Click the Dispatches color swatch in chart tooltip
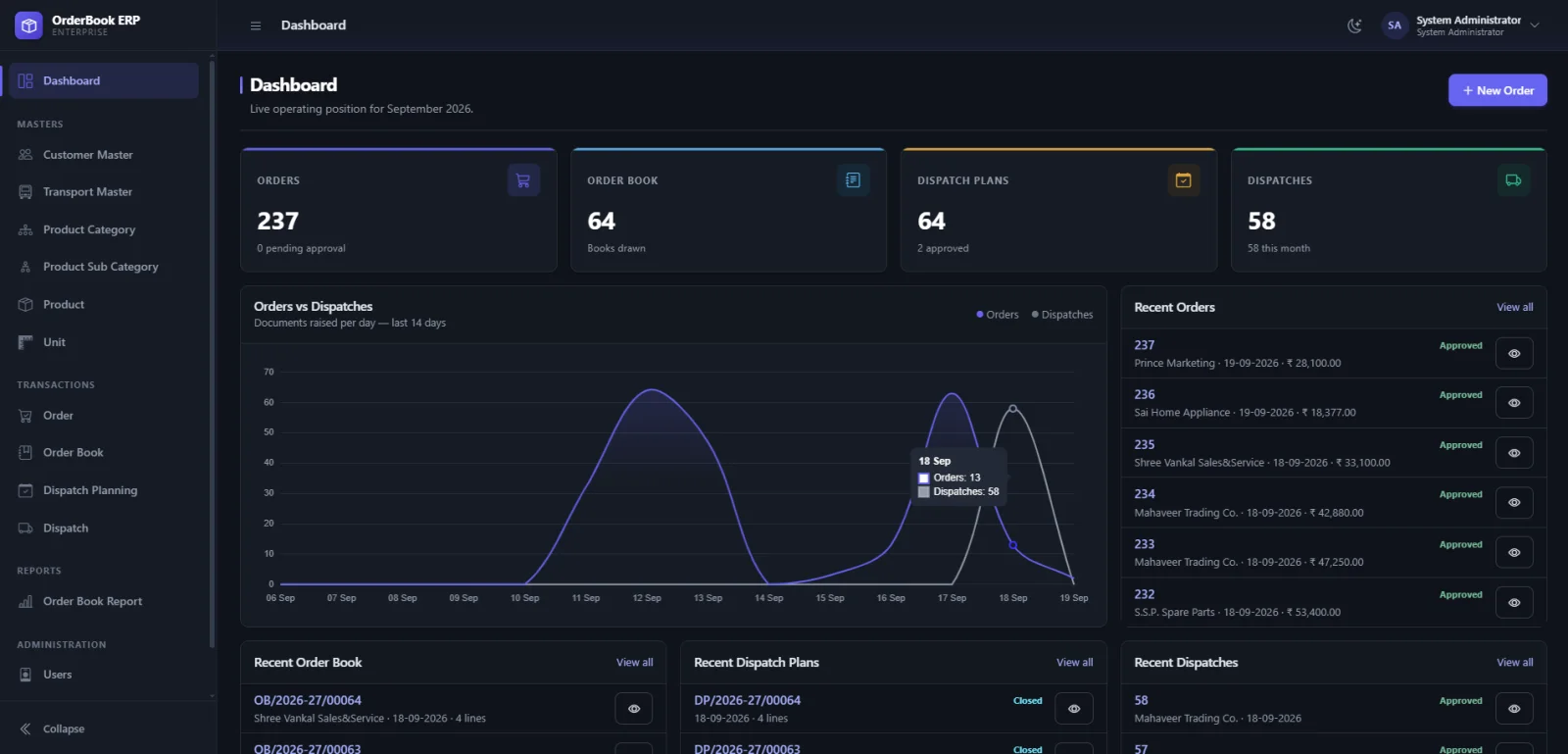The height and width of the screenshot is (754, 1568). pos(923,492)
